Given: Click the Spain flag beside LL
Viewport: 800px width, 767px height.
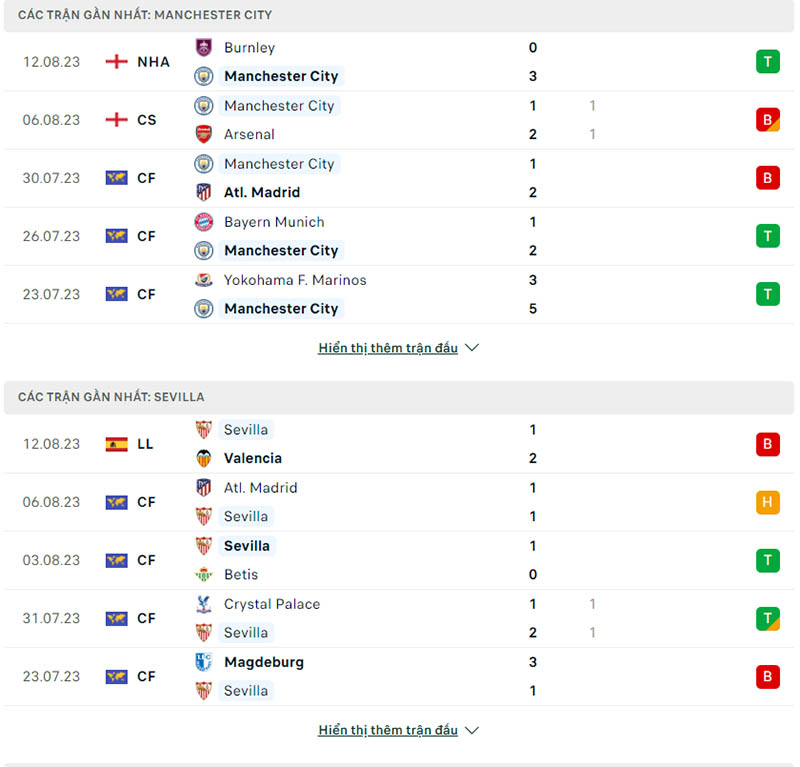Looking at the screenshot, I should tap(117, 444).
